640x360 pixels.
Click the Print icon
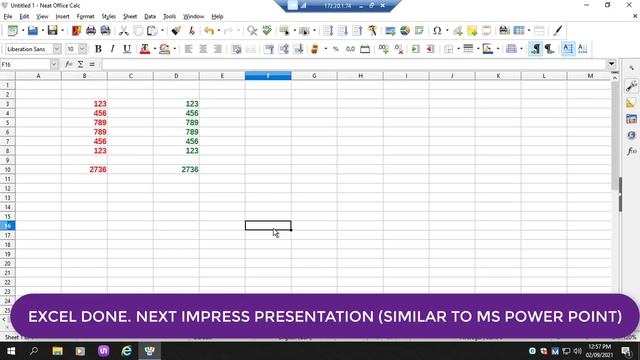pos(91,31)
